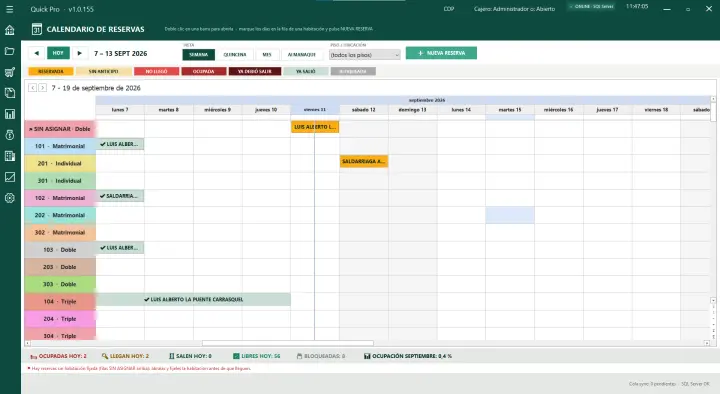Open the money bag sidebar icon
Viewport: 720px width, 394px height.
[x=10, y=135]
